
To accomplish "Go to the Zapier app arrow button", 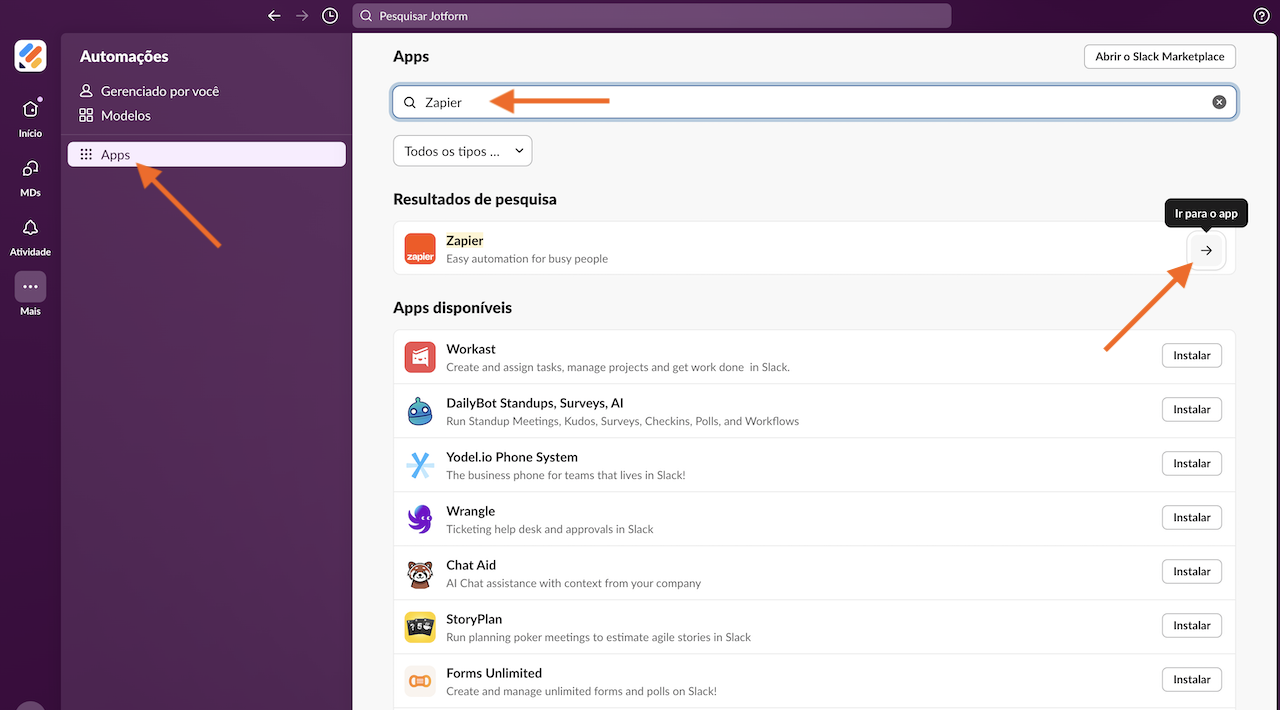I will tap(1206, 250).
